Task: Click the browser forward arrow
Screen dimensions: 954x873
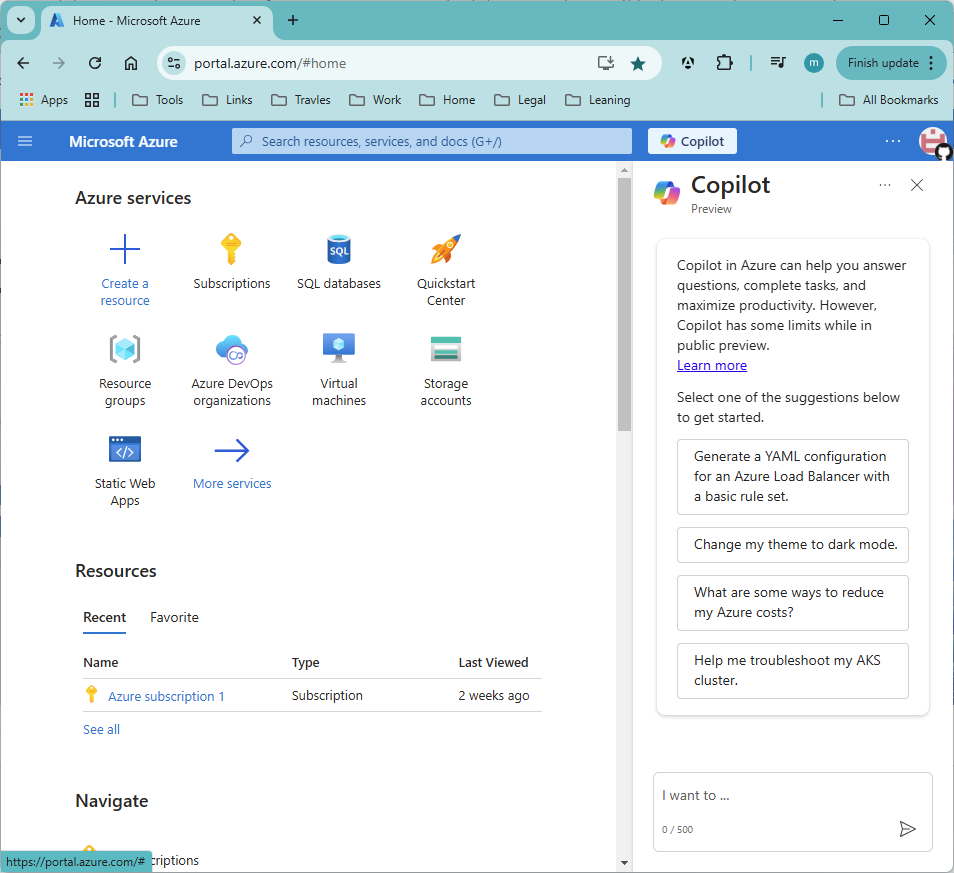Action: click(58, 63)
